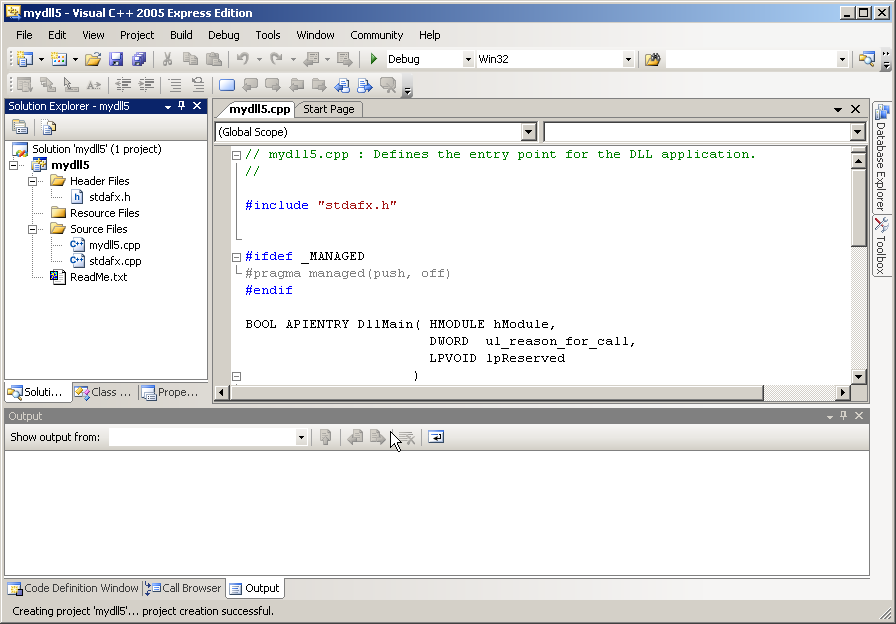
Task: Collapse the Header Files folder
Action: [x=33, y=181]
